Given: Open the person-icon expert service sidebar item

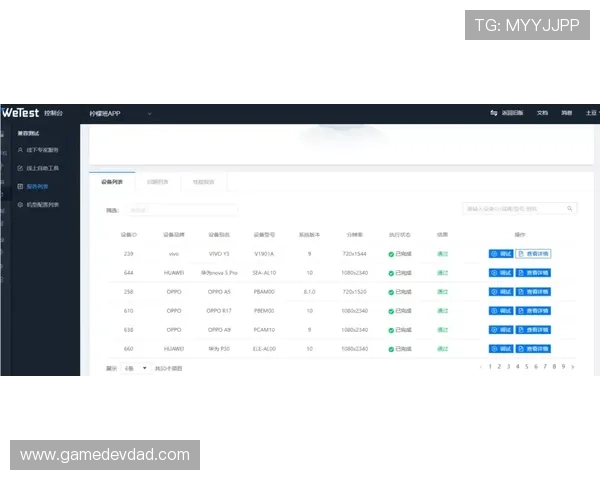Looking at the screenshot, I should pyautogui.click(x=38, y=150).
